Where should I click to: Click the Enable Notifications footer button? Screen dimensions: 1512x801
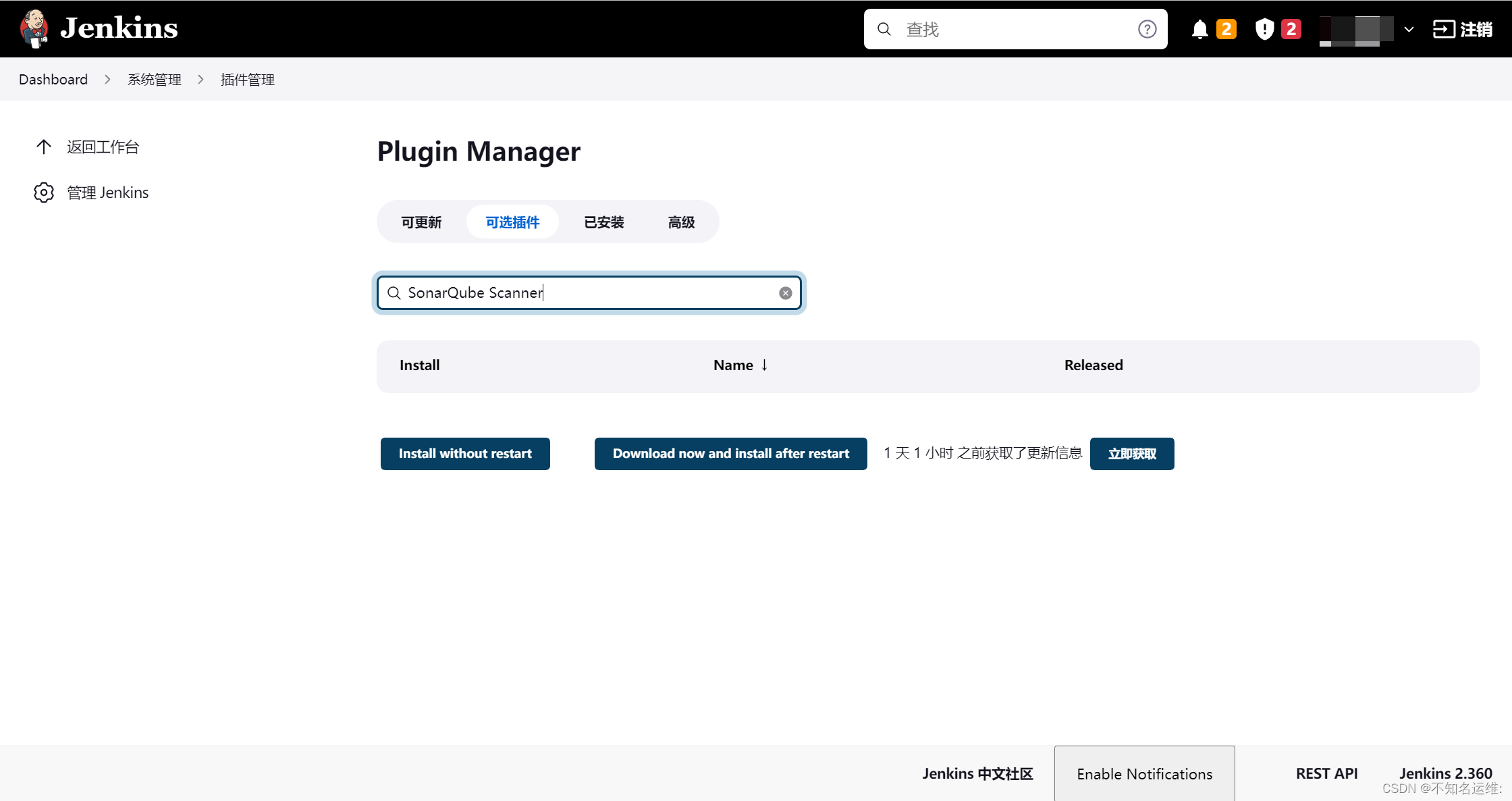1144,773
